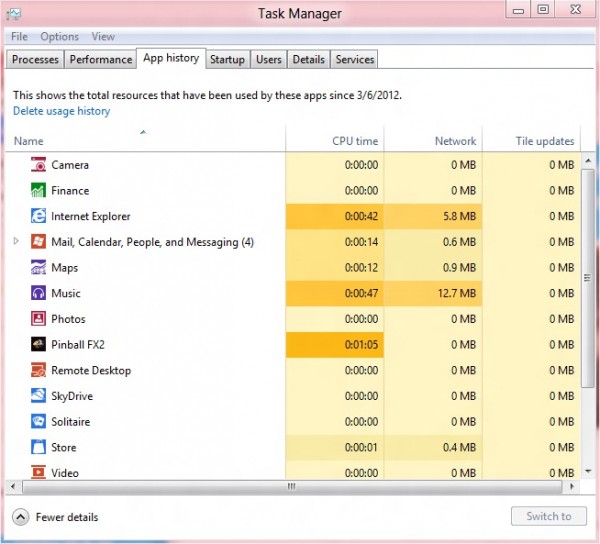Viewport: 600px width, 544px height.
Task: Select the Remote Desktop row name
Action: tap(91, 370)
